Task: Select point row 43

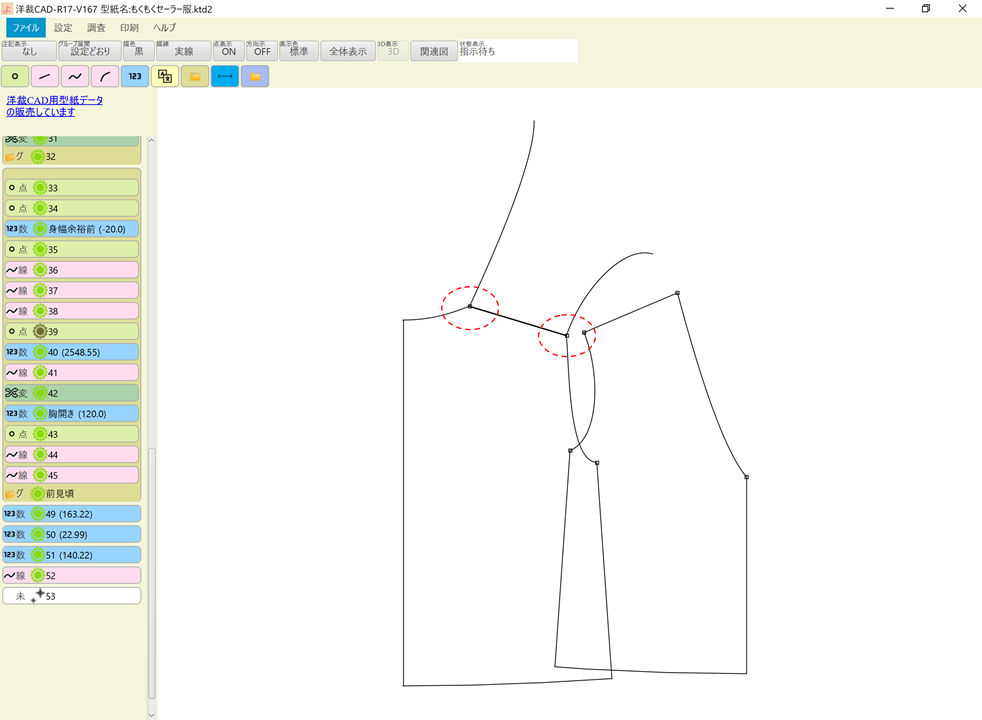Action: coord(71,434)
